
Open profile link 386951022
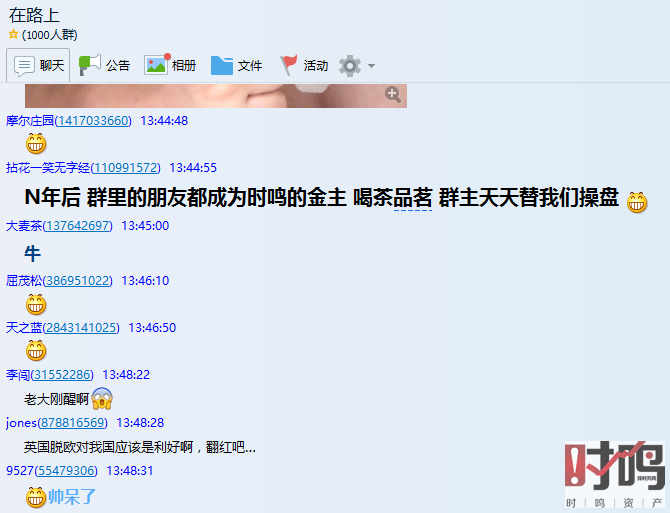(77, 281)
